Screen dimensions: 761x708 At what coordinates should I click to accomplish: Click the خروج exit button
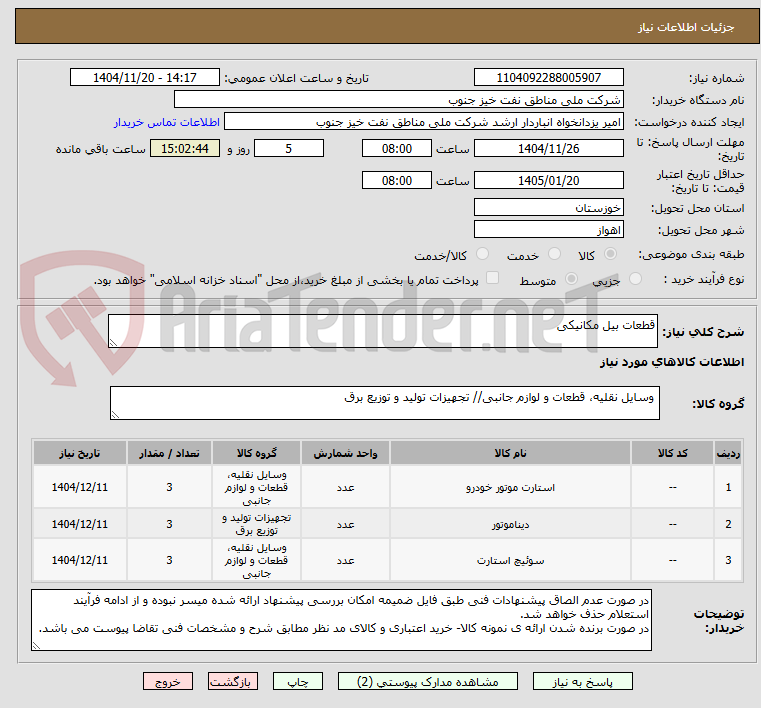pos(168,681)
